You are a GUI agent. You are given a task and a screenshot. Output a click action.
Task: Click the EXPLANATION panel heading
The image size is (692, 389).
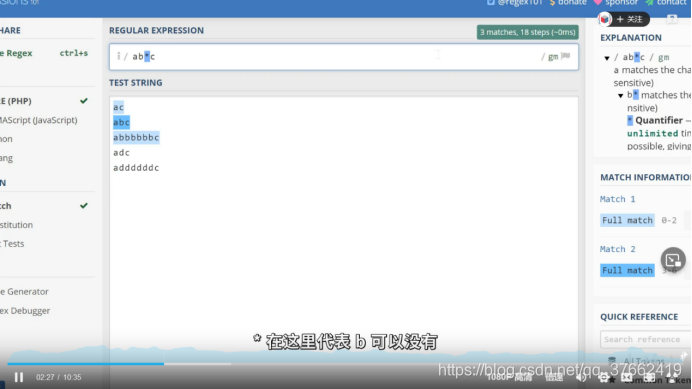click(x=631, y=38)
